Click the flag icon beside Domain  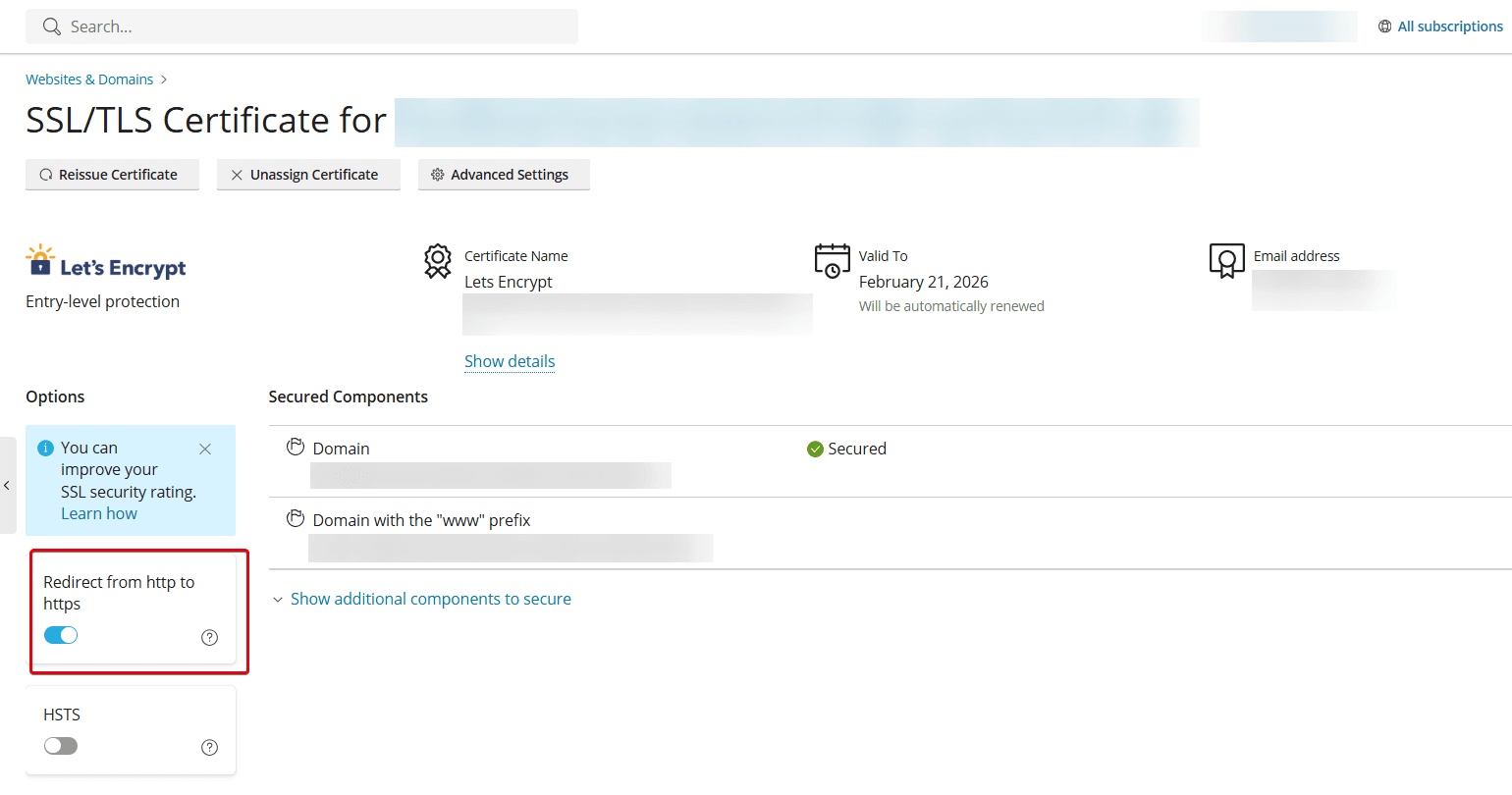[x=296, y=446]
